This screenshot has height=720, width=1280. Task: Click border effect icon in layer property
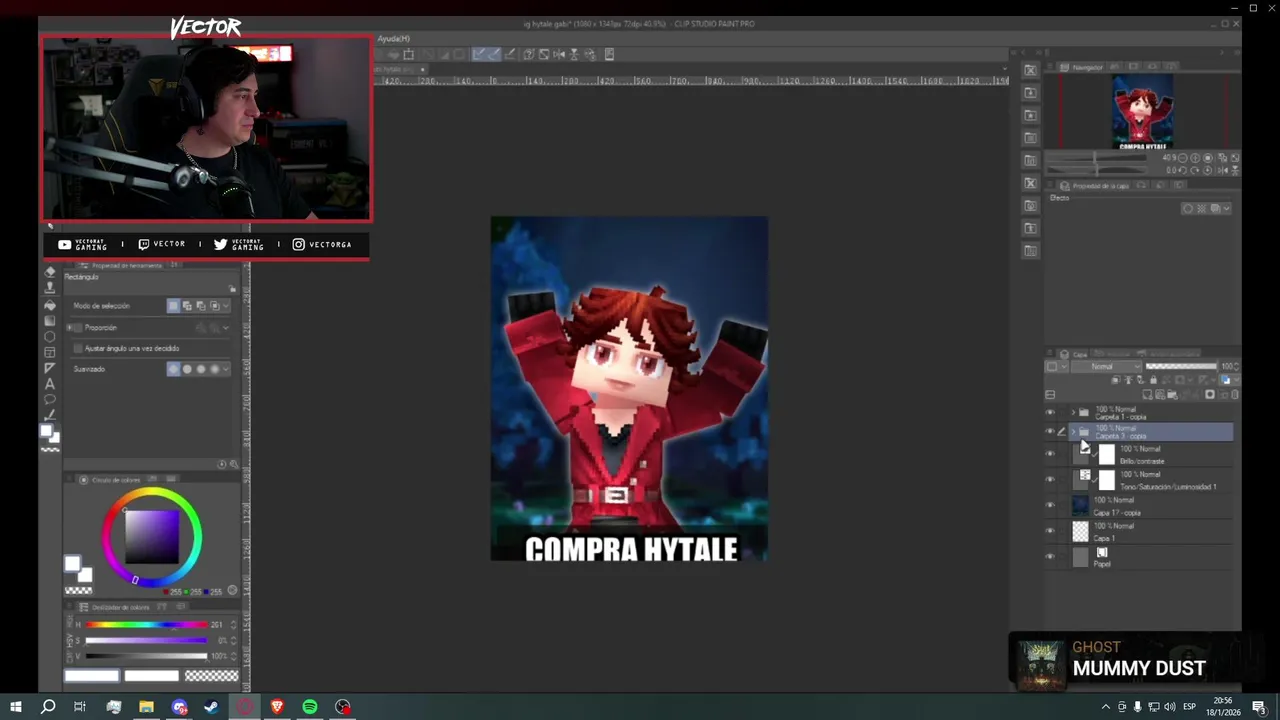(1188, 209)
